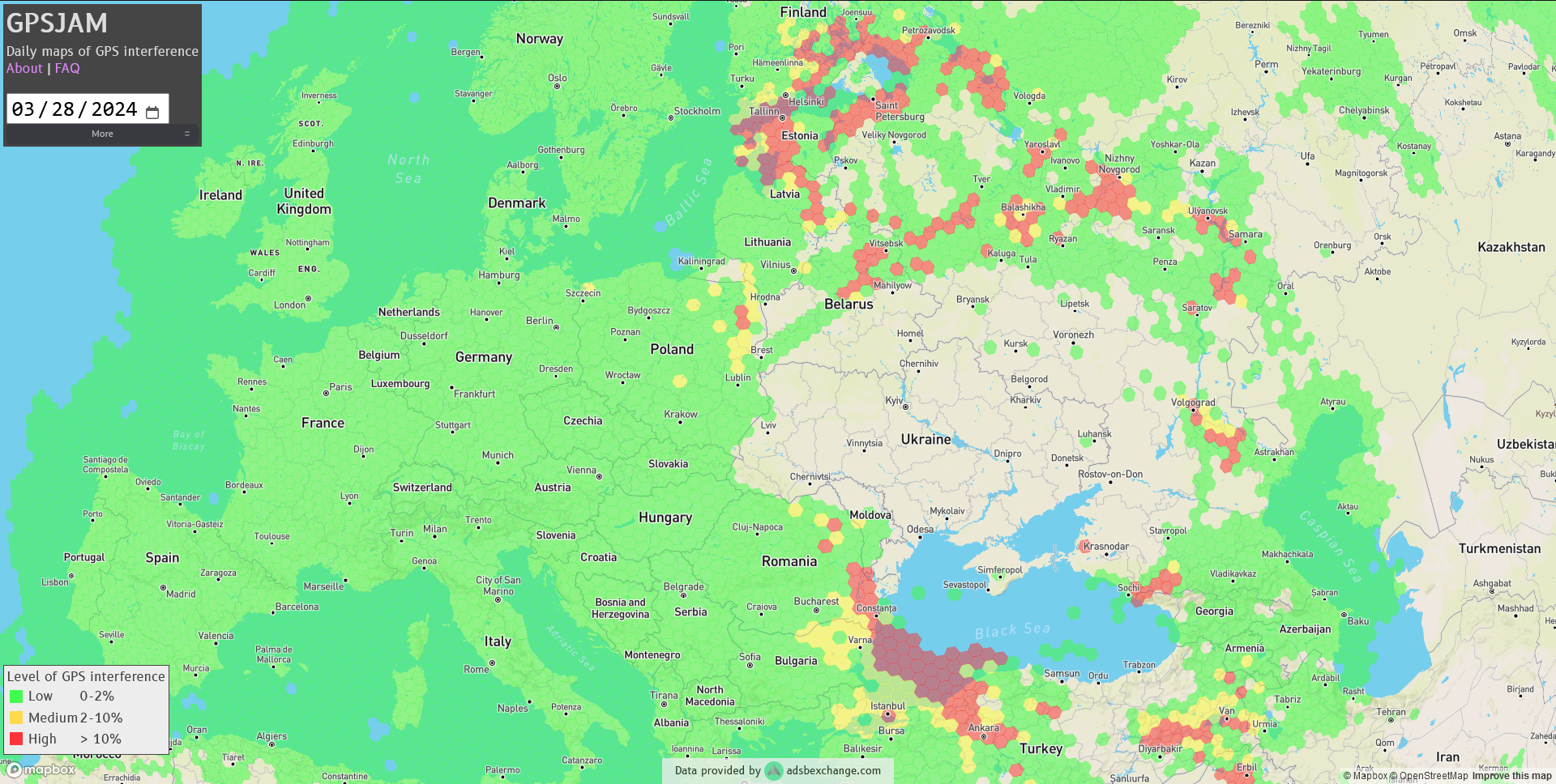This screenshot has height=784, width=1556.
Task: Click the Hrodna city label
Action: [x=765, y=297]
